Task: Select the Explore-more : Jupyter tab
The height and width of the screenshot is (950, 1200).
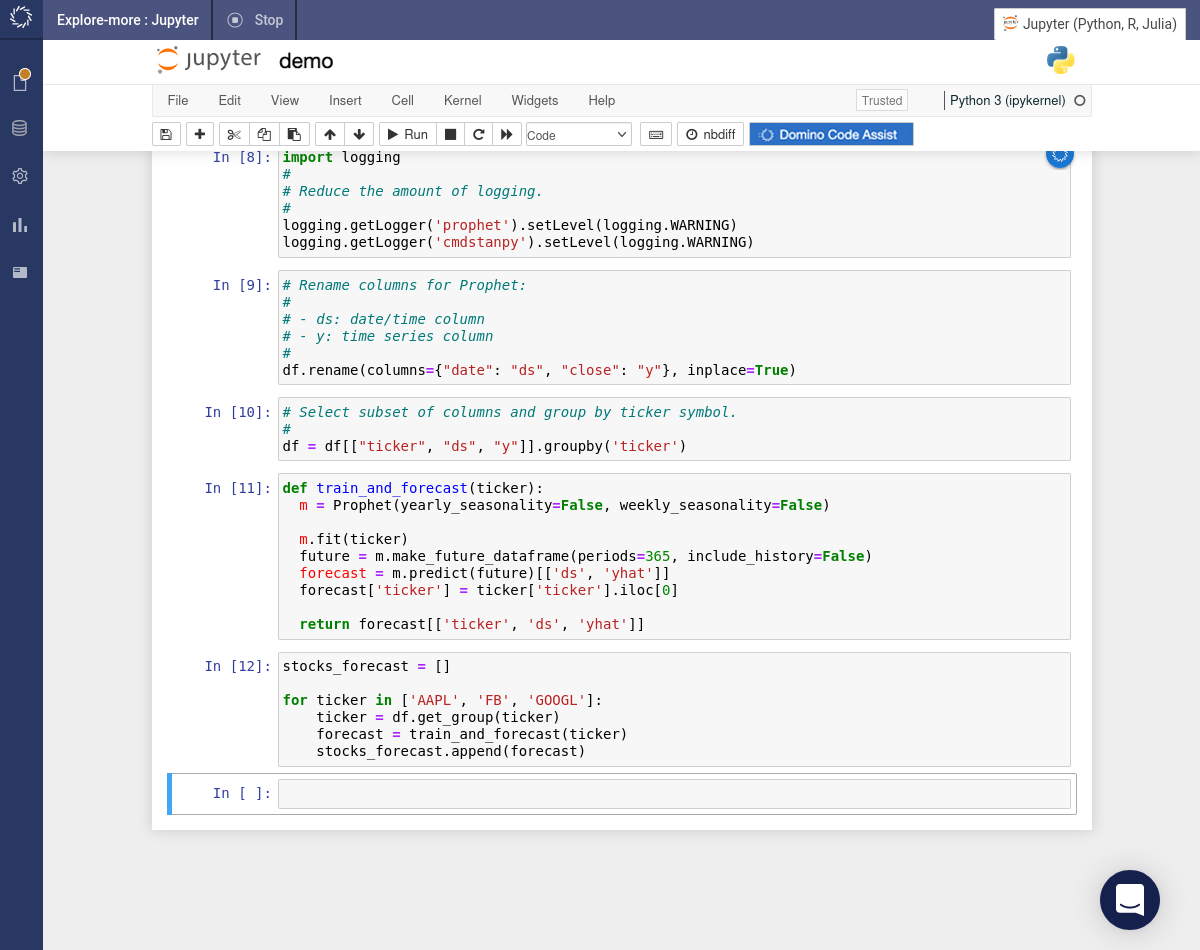Action: click(x=128, y=20)
